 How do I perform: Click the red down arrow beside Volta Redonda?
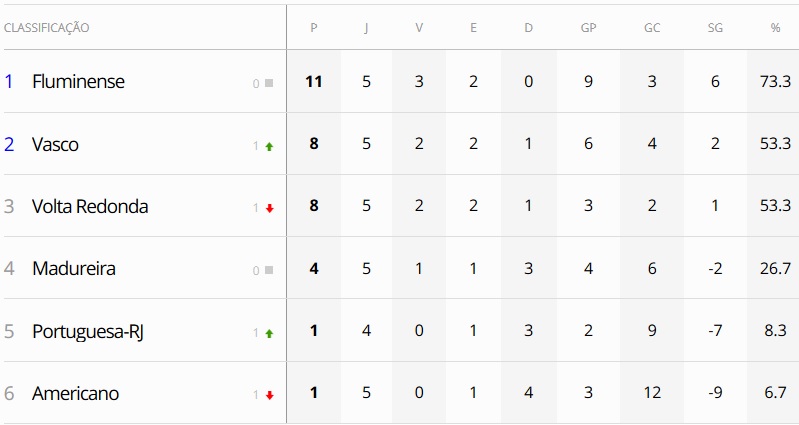(269, 208)
